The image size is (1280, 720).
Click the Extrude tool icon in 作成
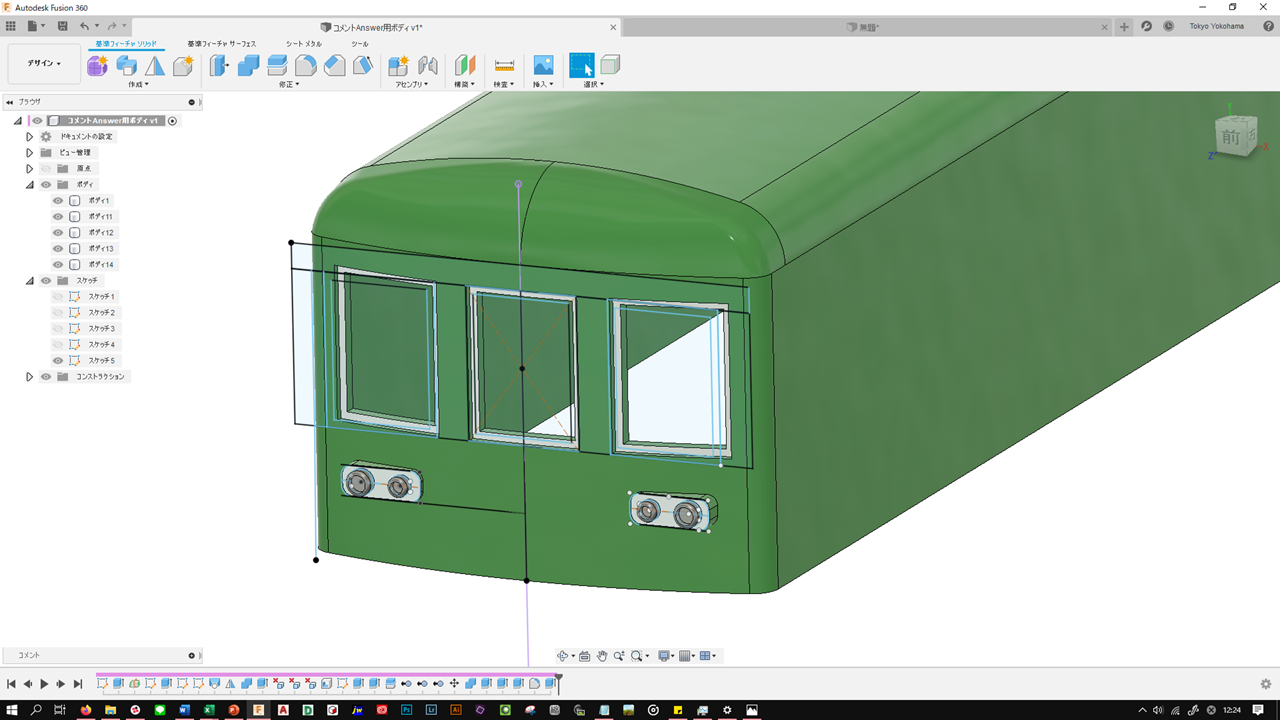click(x=126, y=66)
